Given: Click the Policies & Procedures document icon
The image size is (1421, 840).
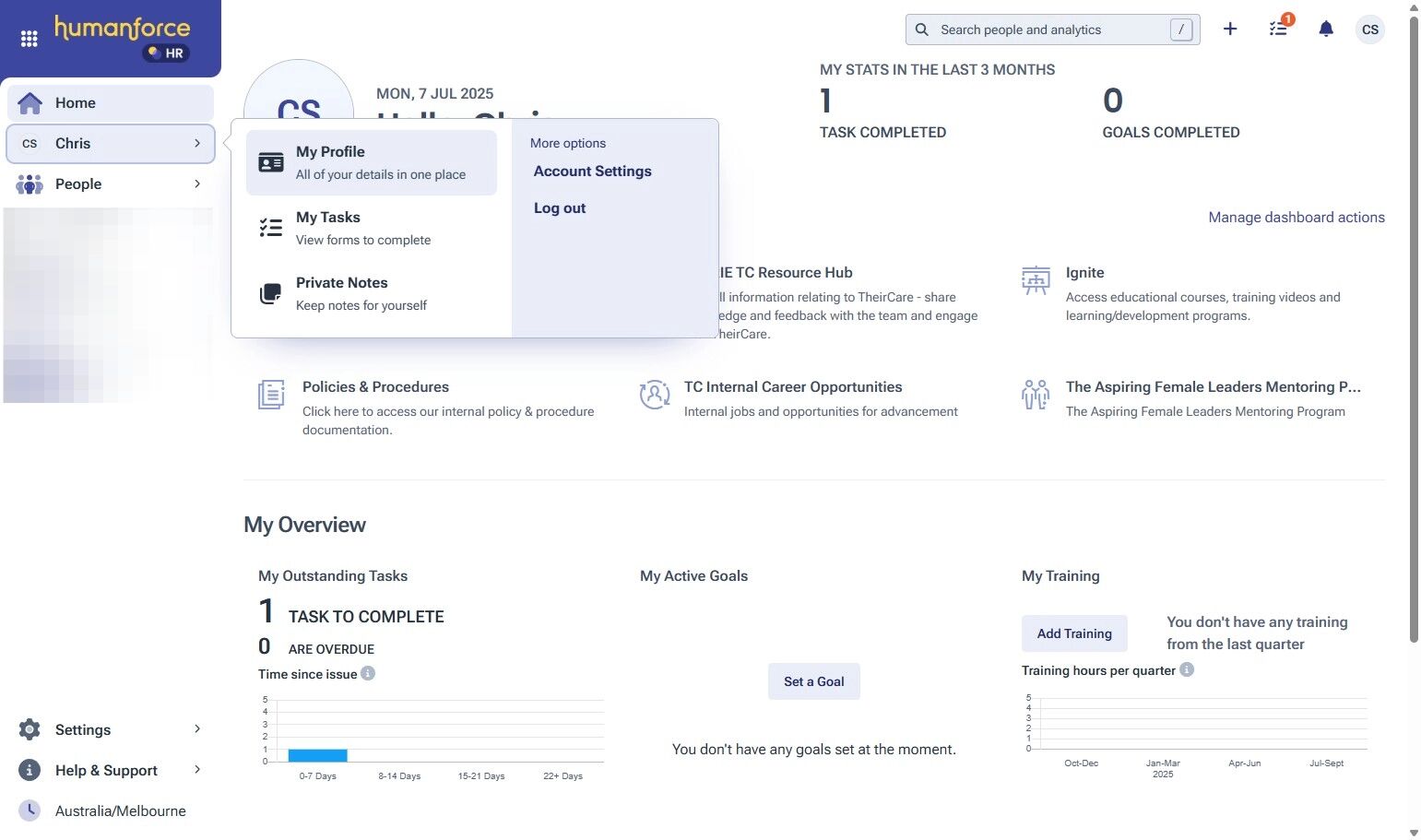Looking at the screenshot, I should tap(271, 395).
